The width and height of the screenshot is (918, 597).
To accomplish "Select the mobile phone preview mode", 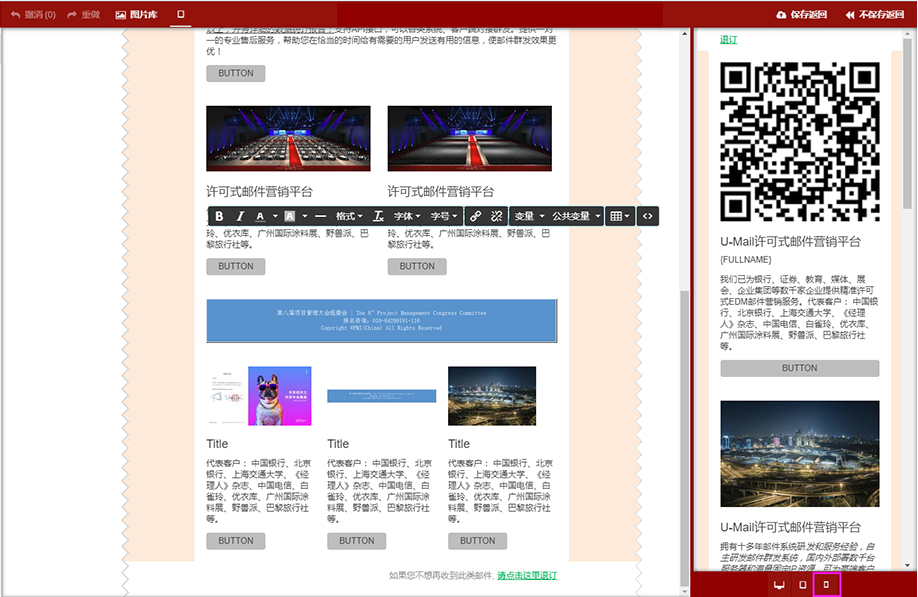I will coord(826,585).
